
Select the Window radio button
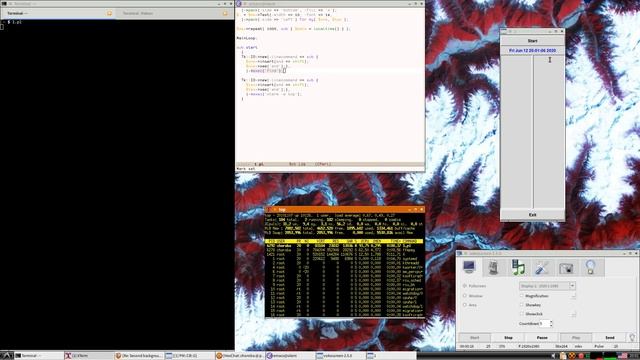pos(464,296)
